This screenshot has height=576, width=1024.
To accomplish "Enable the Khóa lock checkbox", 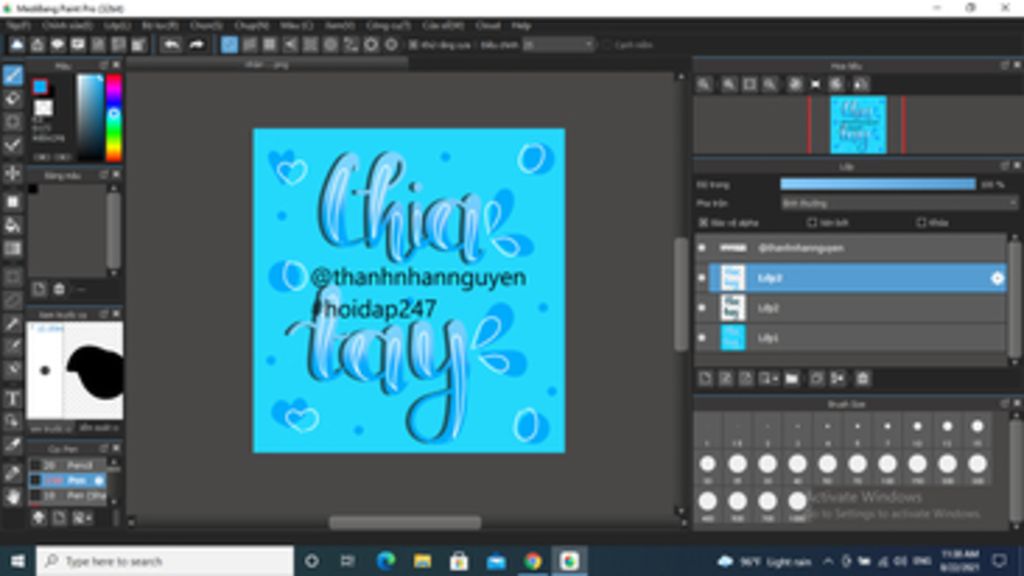I will pos(921,223).
